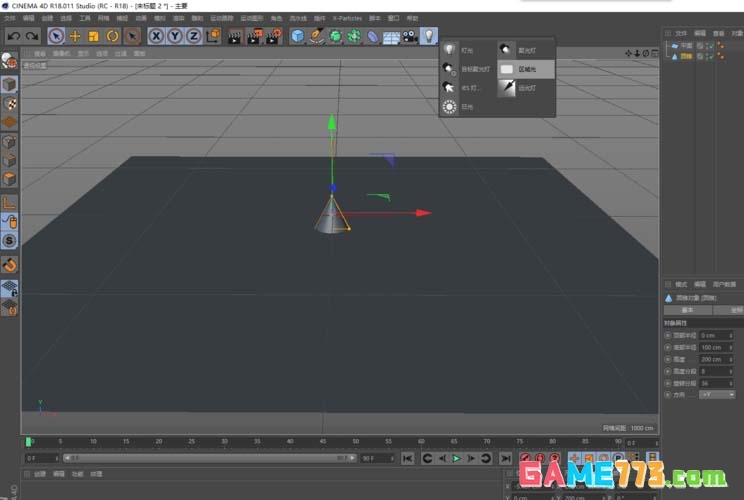Switch to Points mode in left sidebar
Image resolution: width=744 pixels, height=500 pixels.
coord(9,141)
